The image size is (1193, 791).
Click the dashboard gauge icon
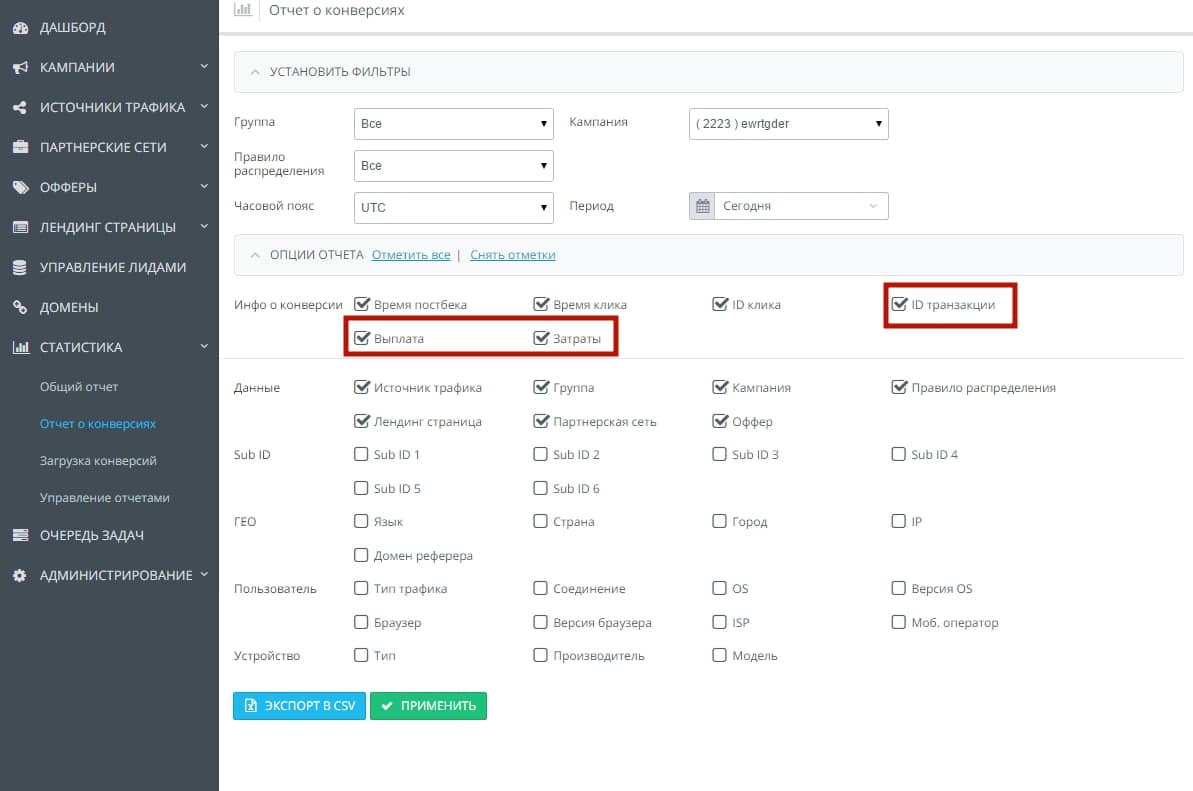click(21, 27)
